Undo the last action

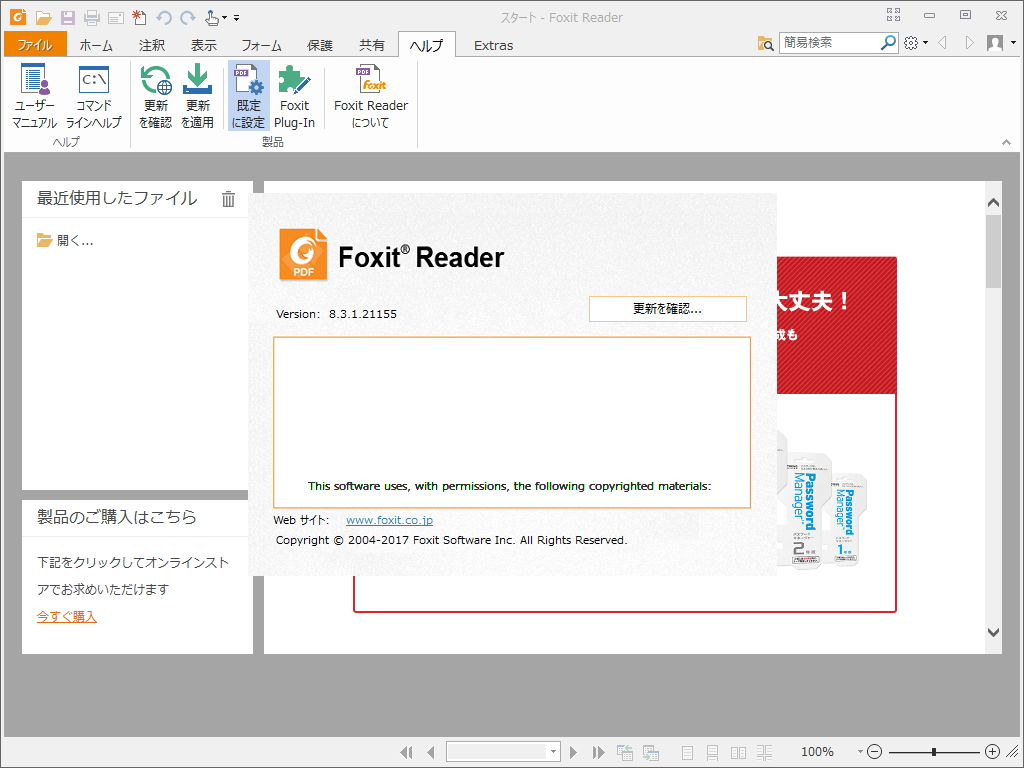click(165, 17)
